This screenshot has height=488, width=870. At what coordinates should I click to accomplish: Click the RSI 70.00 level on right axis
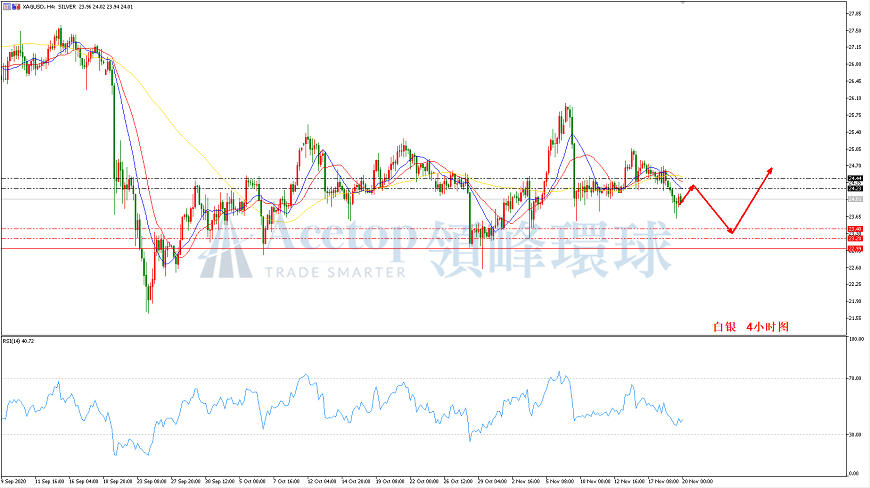(856, 378)
